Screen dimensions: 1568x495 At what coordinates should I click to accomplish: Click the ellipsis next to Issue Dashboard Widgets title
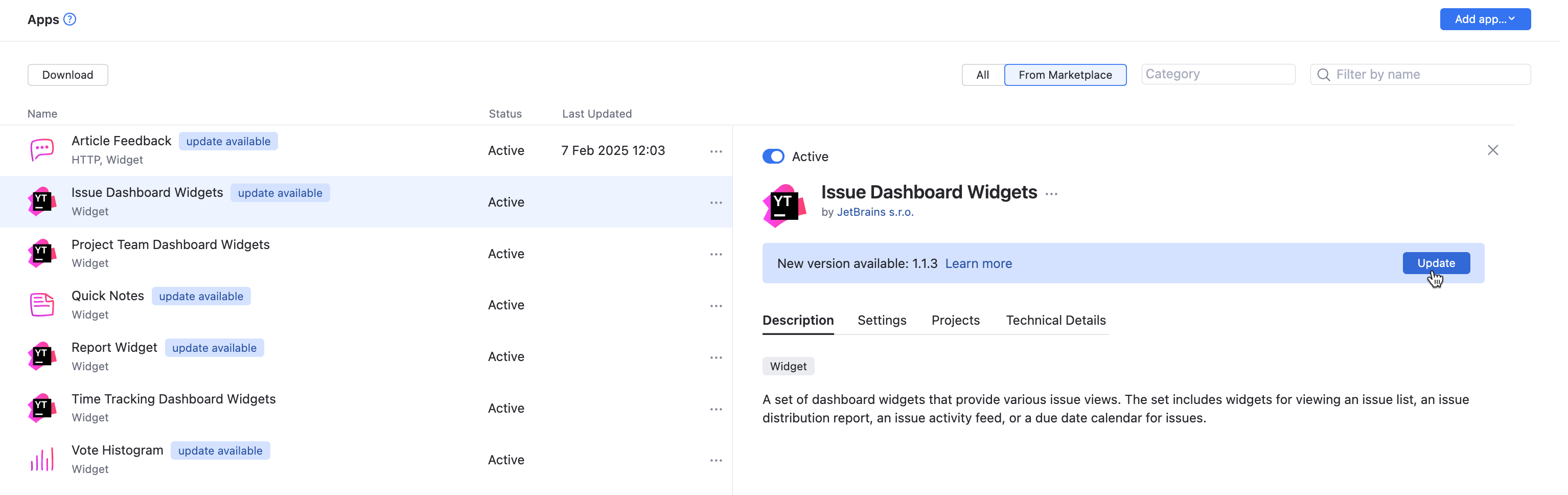point(1051,194)
